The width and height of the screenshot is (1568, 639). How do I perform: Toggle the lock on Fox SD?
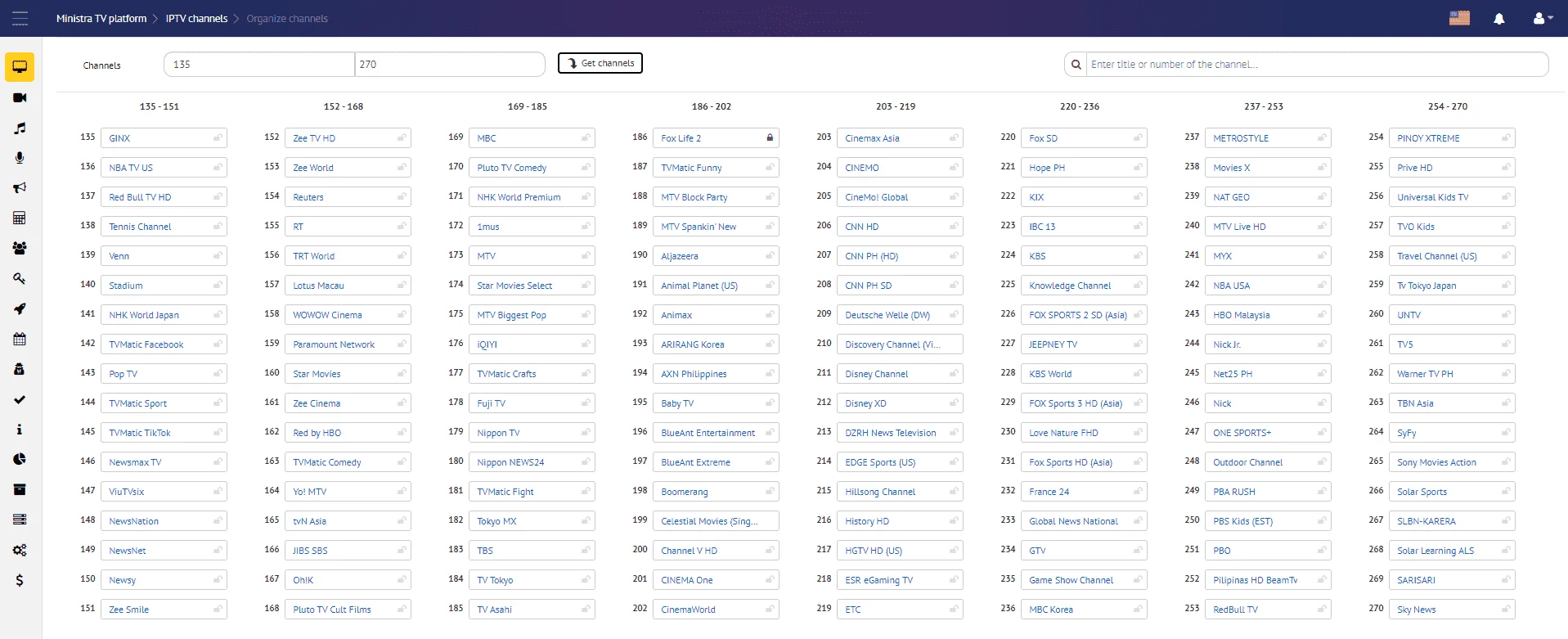tap(1138, 137)
